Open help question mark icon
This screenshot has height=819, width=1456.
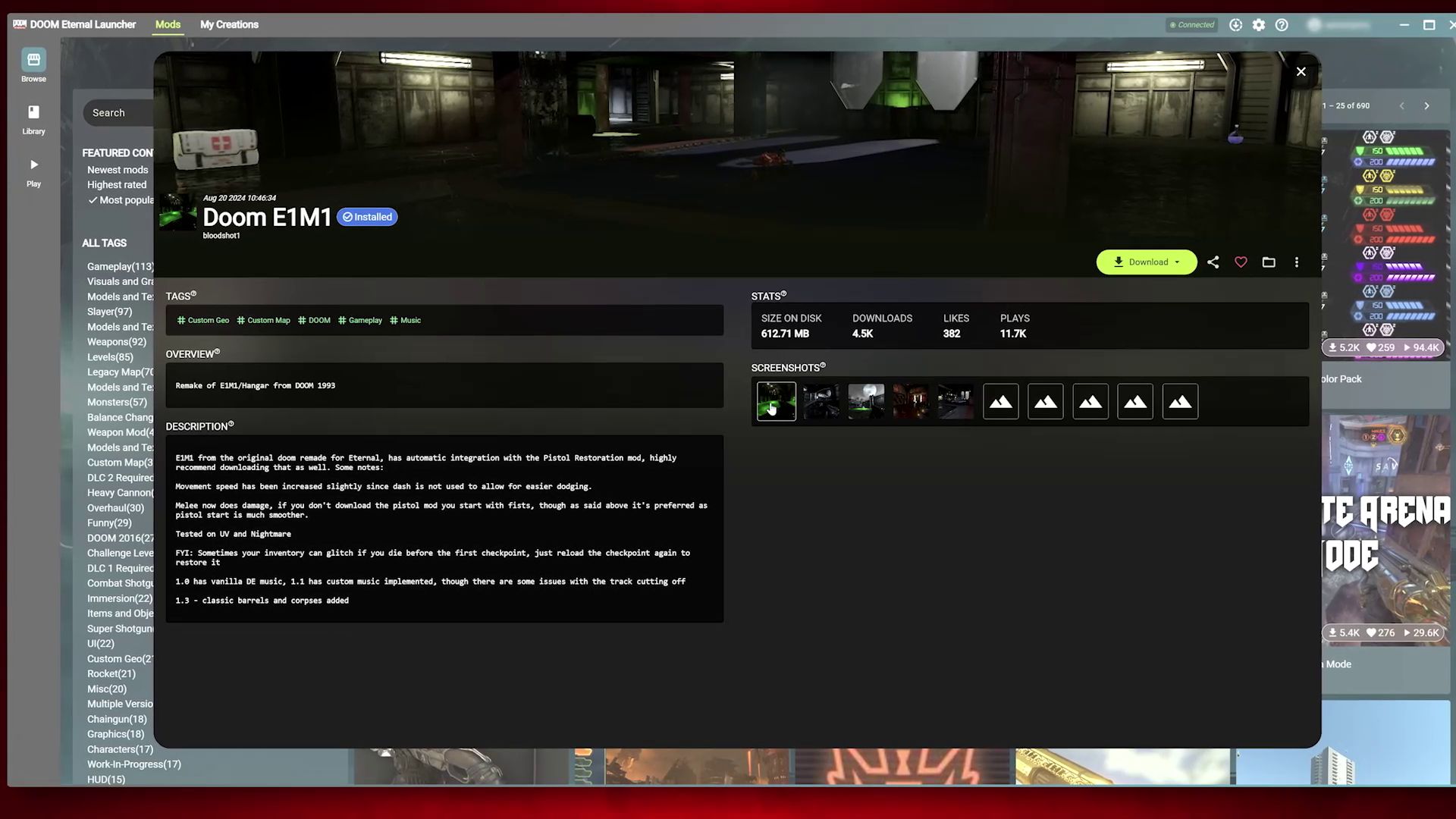click(x=1282, y=25)
